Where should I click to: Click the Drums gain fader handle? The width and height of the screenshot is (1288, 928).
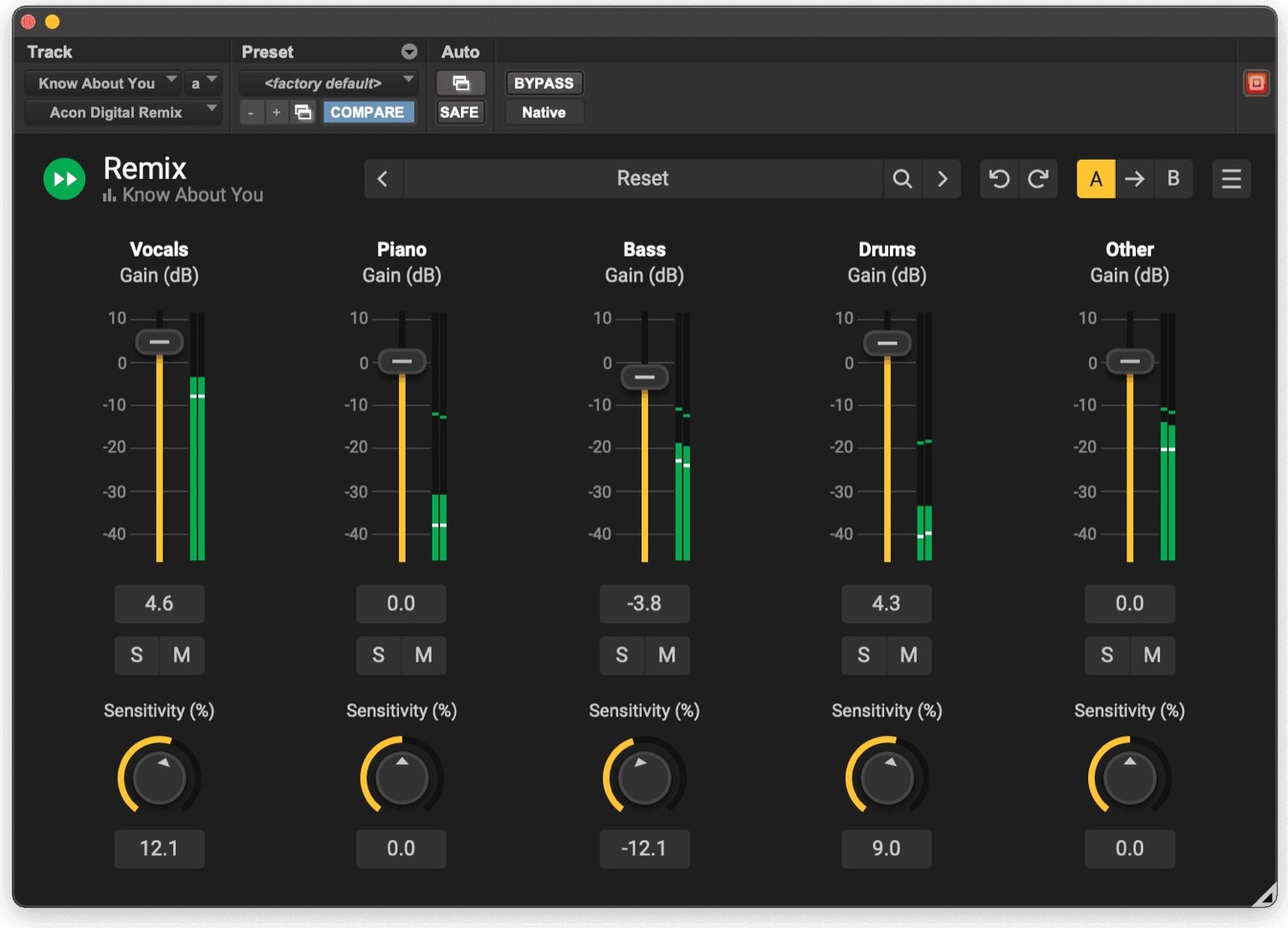click(x=887, y=343)
